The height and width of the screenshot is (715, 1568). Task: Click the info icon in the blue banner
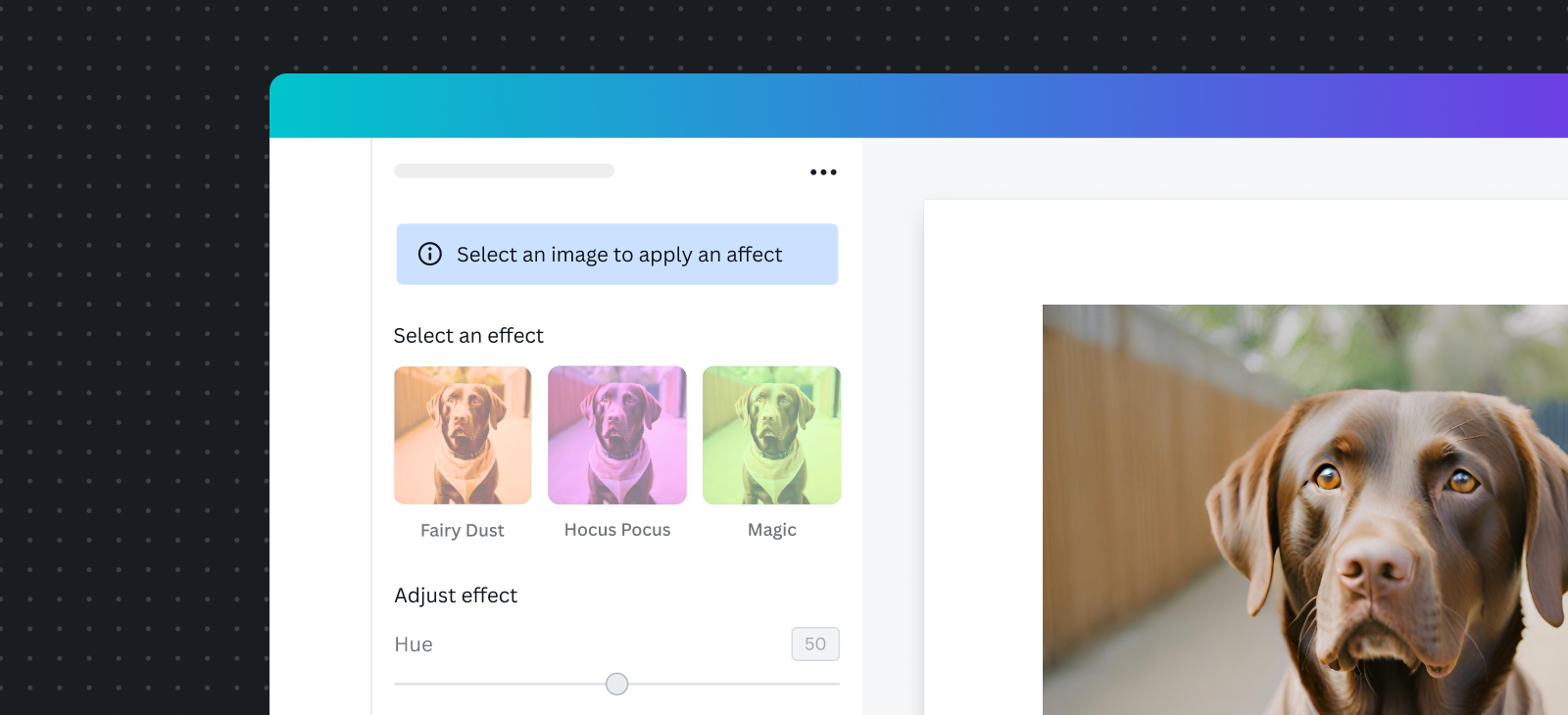[x=430, y=254]
